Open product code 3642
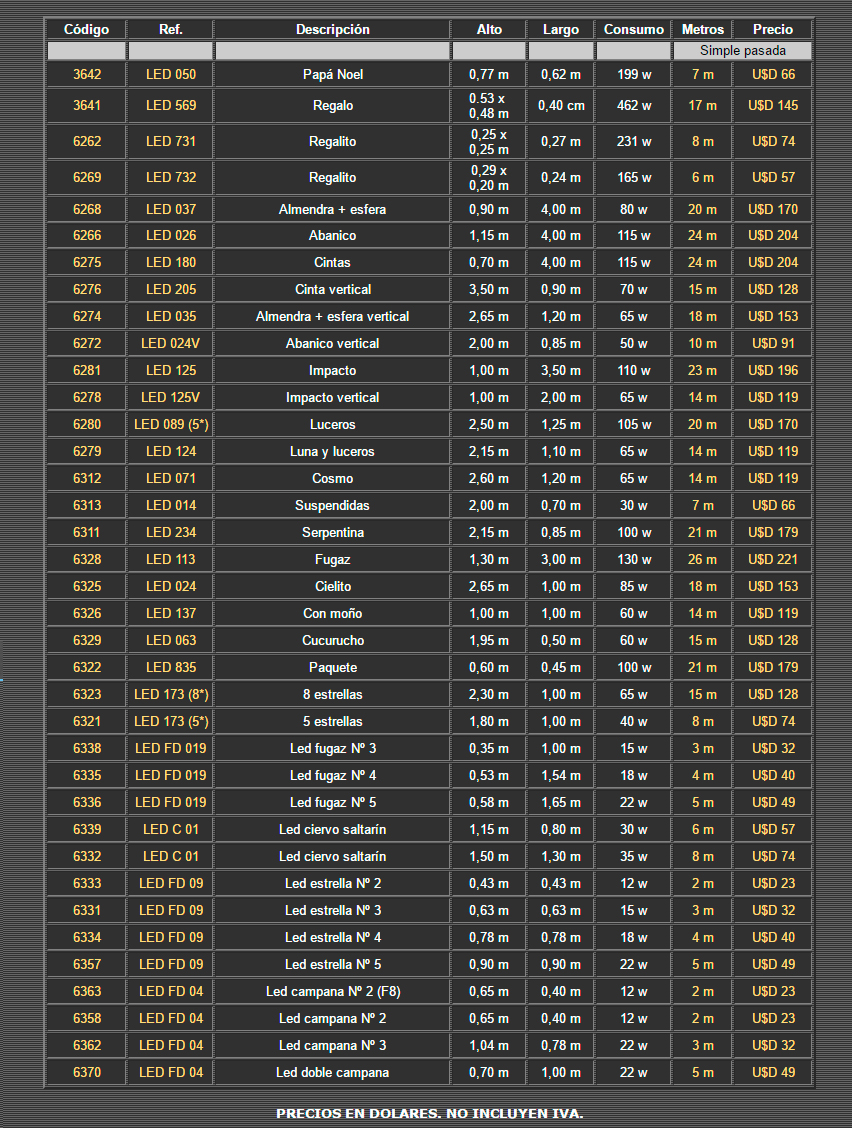 coord(87,74)
